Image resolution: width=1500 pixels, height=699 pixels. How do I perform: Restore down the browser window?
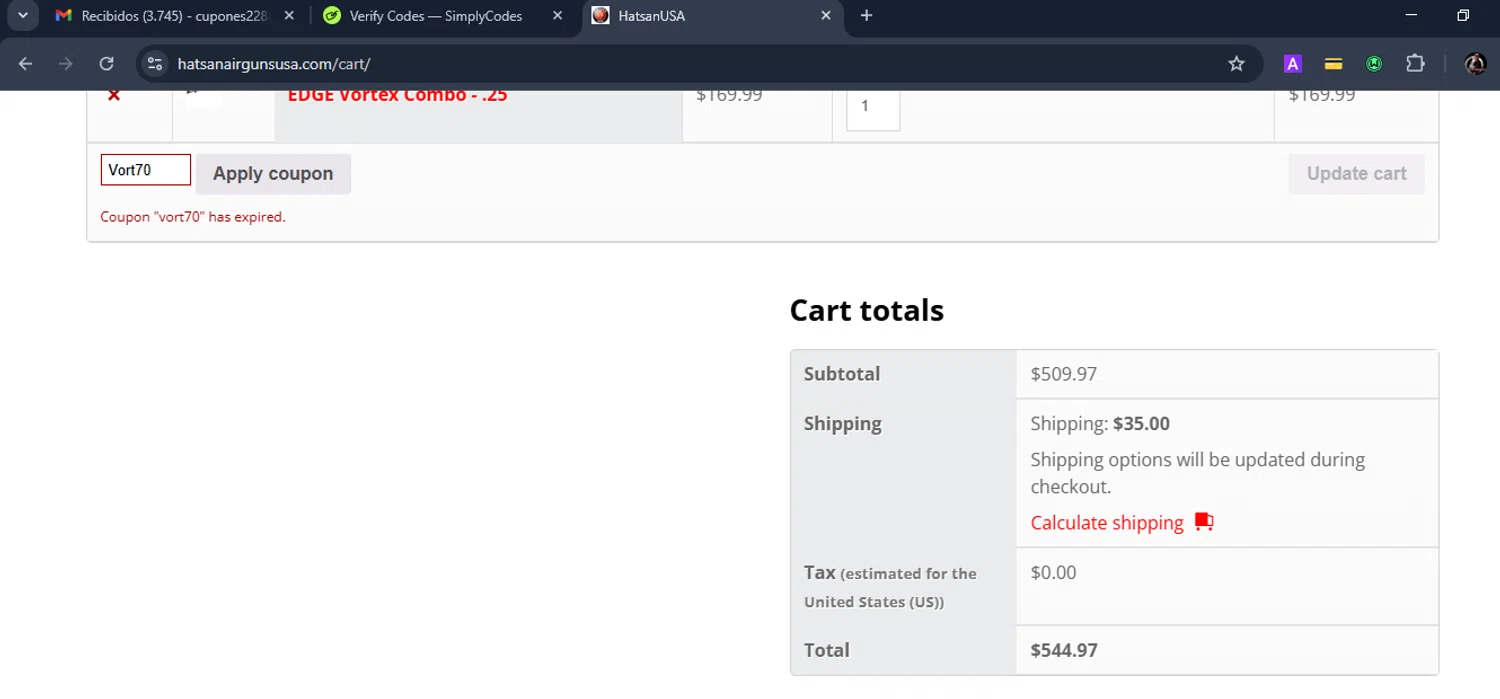[x=1463, y=16]
